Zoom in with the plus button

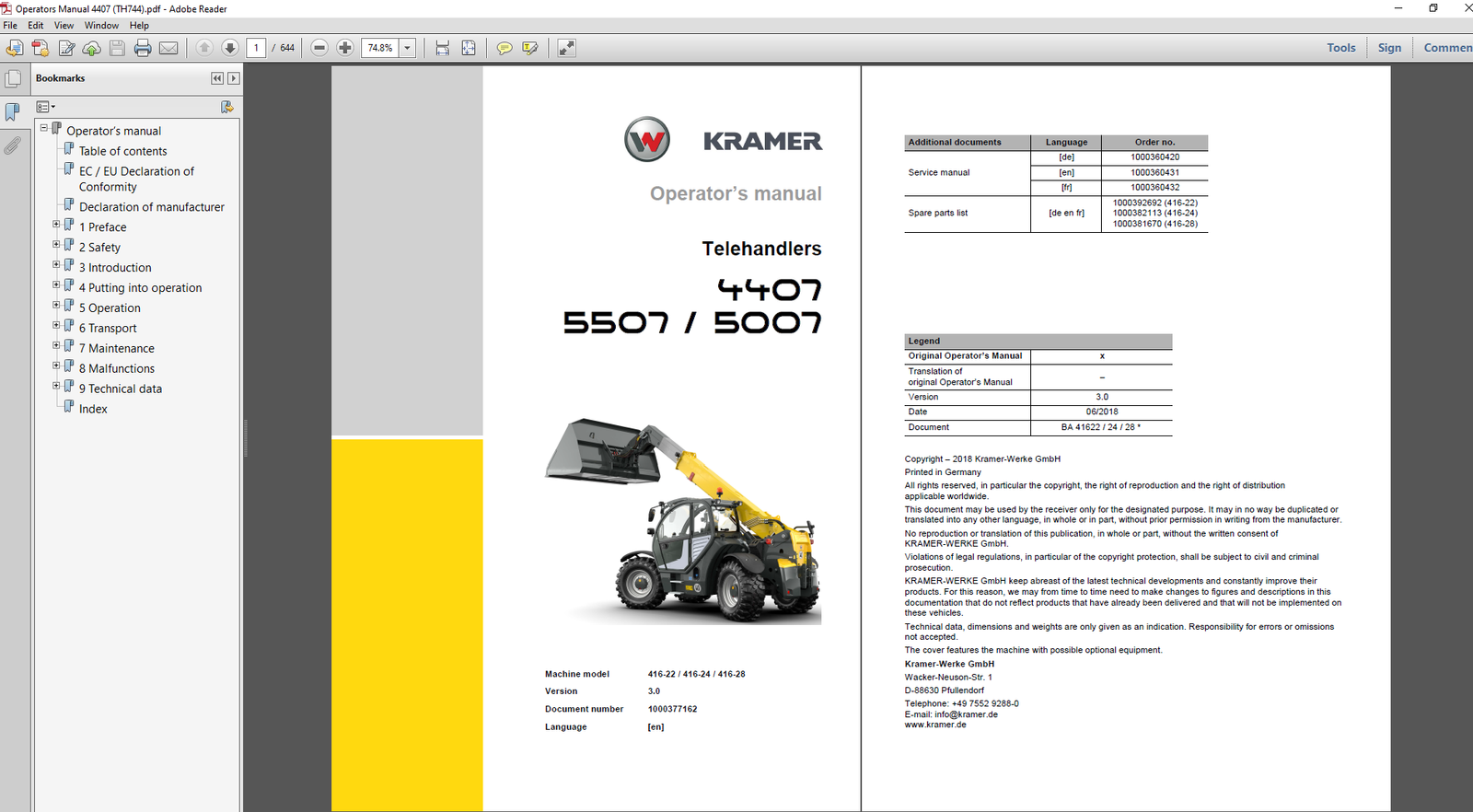345,48
